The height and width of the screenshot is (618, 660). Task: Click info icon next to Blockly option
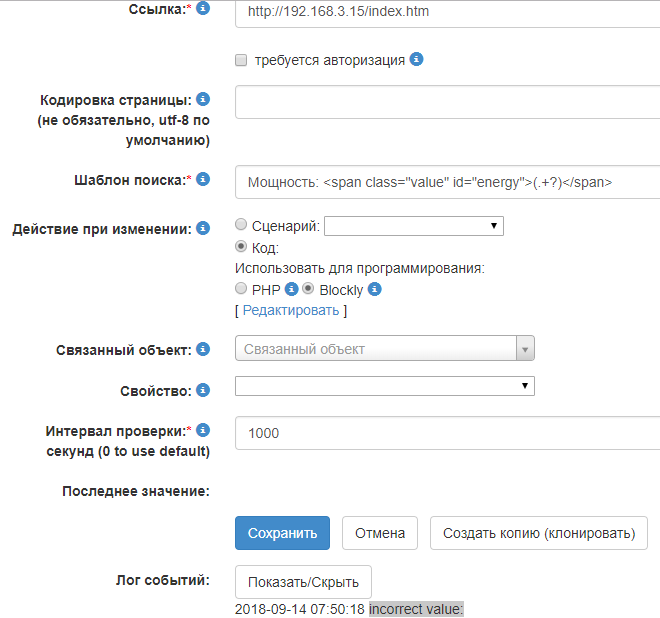375,290
